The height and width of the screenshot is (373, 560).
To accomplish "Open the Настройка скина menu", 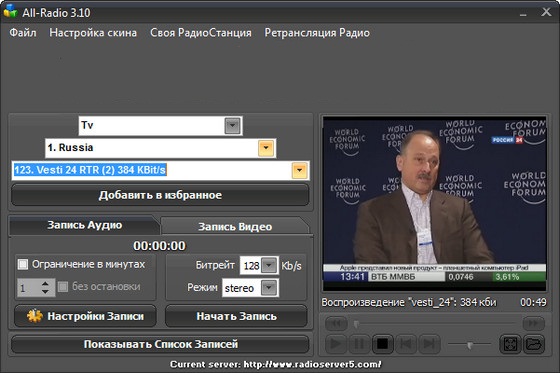I will click(x=93, y=33).
